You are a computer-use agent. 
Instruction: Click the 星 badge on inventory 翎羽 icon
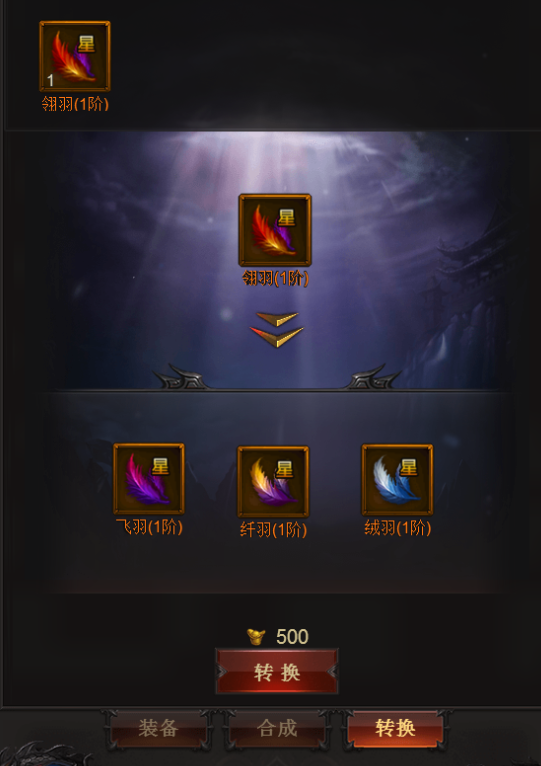86,44
